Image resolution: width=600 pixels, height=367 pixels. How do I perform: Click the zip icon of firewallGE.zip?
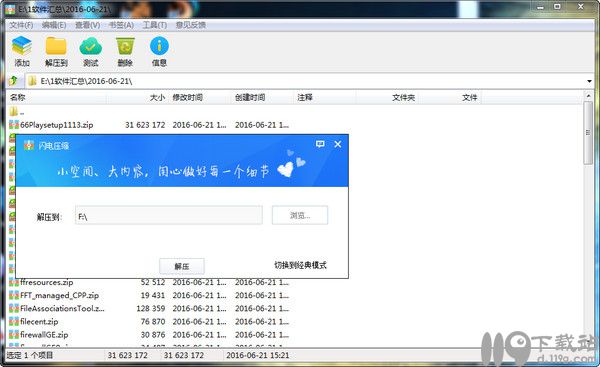coord(14,334)
